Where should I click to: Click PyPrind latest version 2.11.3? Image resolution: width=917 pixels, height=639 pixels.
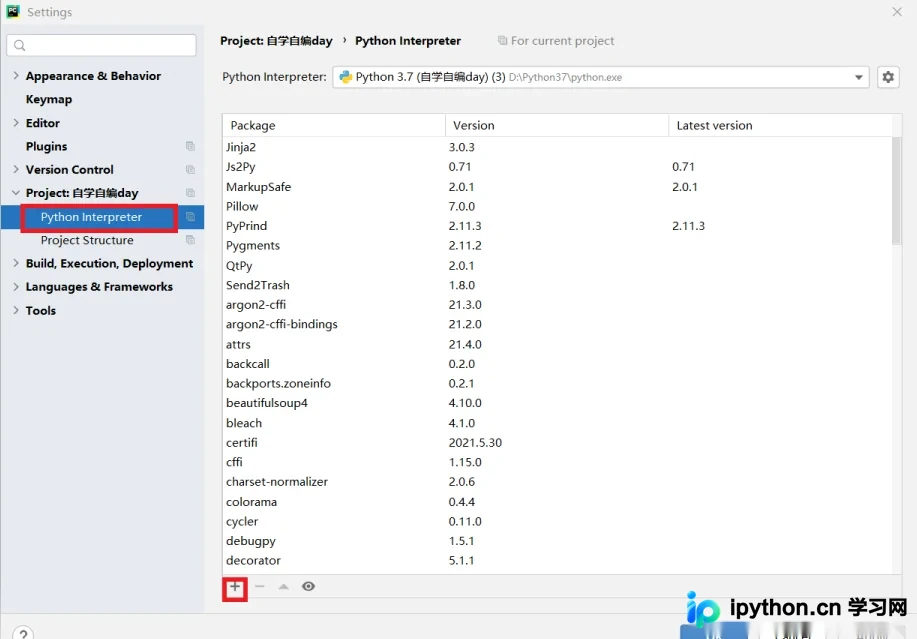pos(688,226)
